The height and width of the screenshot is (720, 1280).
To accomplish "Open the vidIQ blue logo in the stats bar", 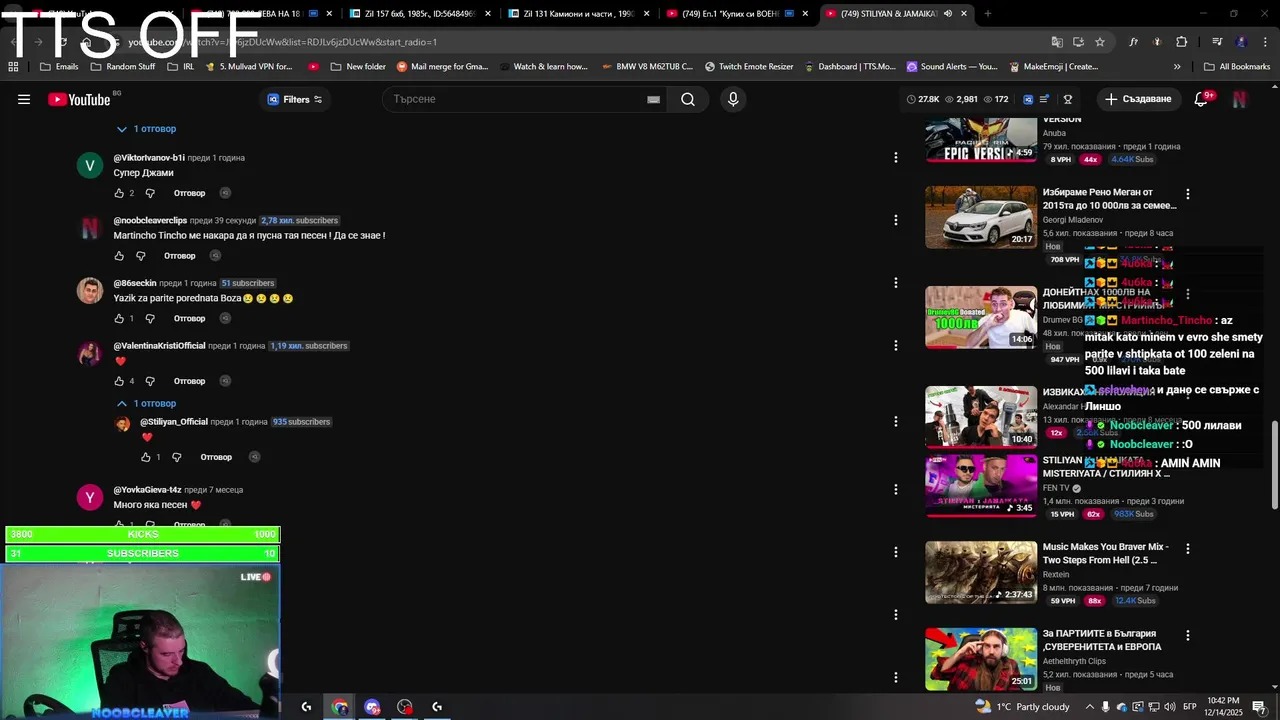I will (1028, 99).
